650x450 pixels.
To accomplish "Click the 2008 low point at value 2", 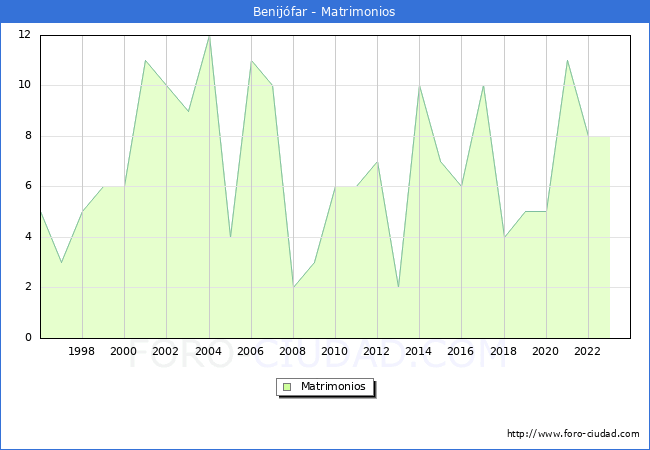I will coord(293,287).
